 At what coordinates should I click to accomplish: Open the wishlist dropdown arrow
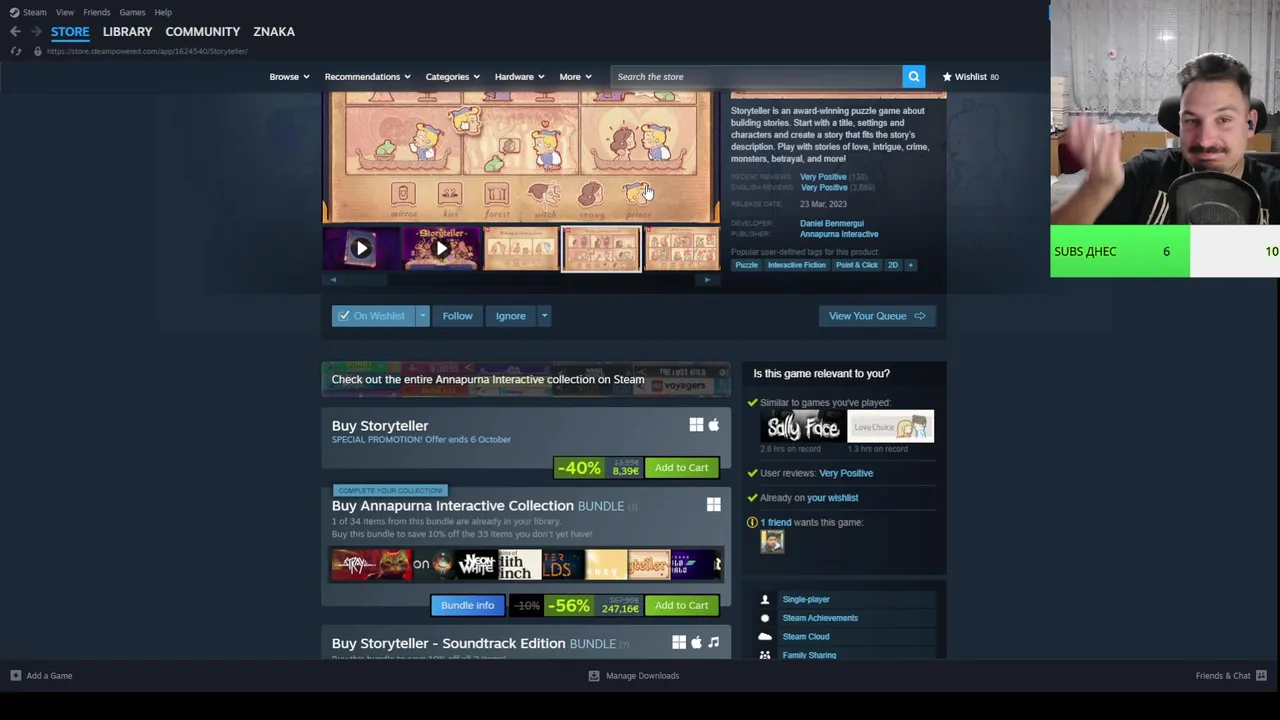pos(422,316)
